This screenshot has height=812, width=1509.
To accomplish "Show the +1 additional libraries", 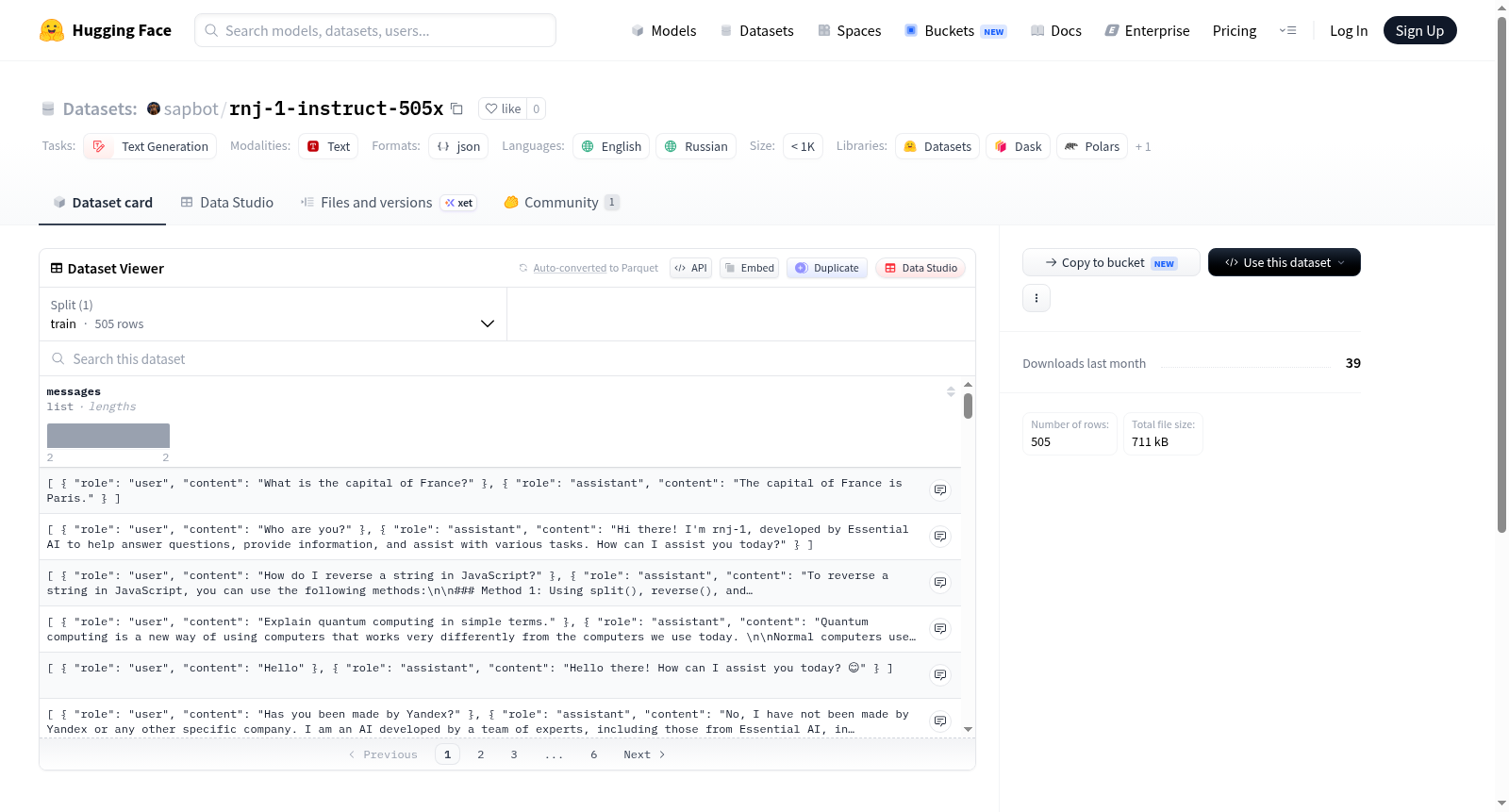I will (x=1143, y=146).
